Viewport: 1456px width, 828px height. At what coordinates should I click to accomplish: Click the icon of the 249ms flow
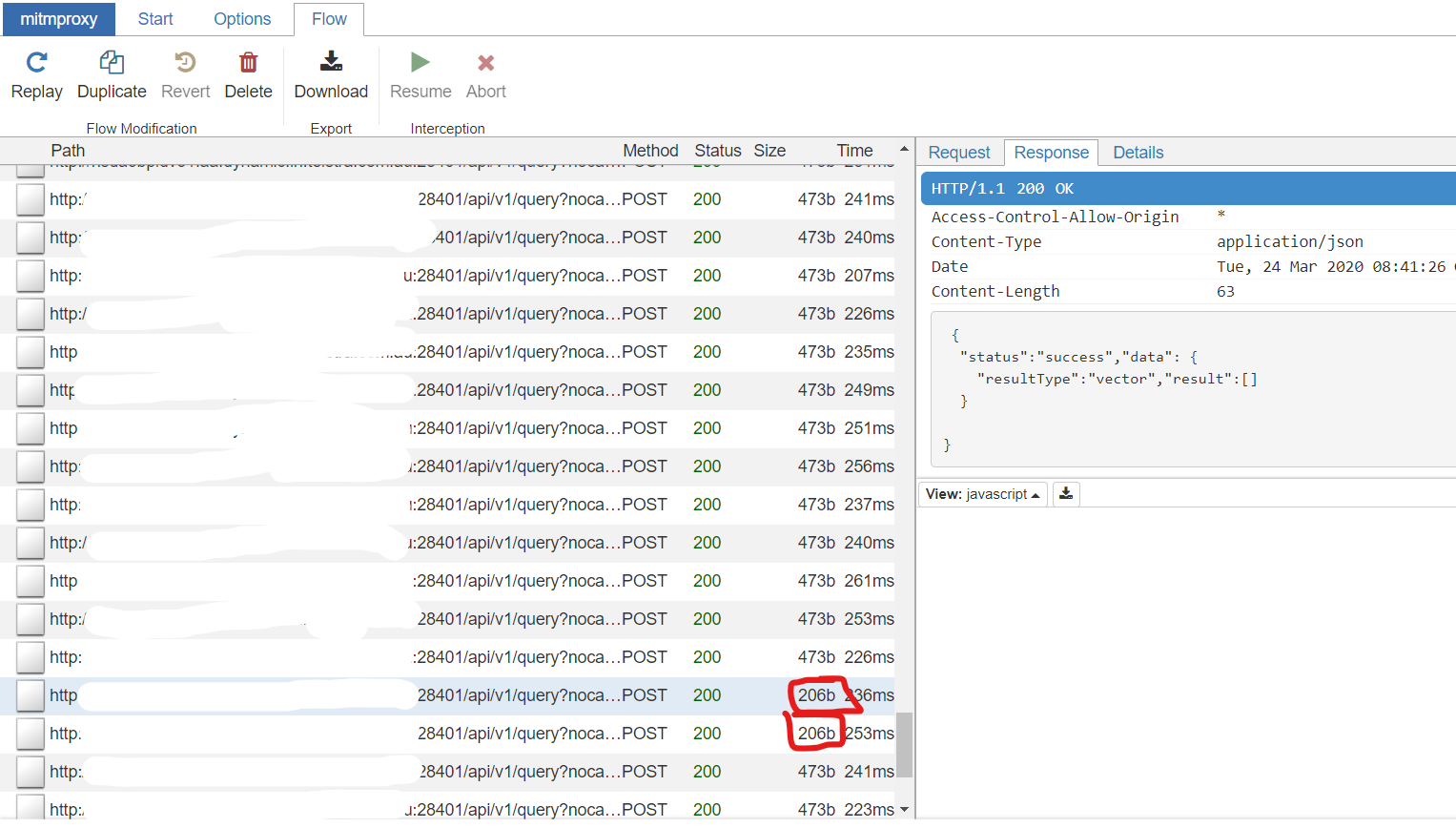click(x=31, y=390)
